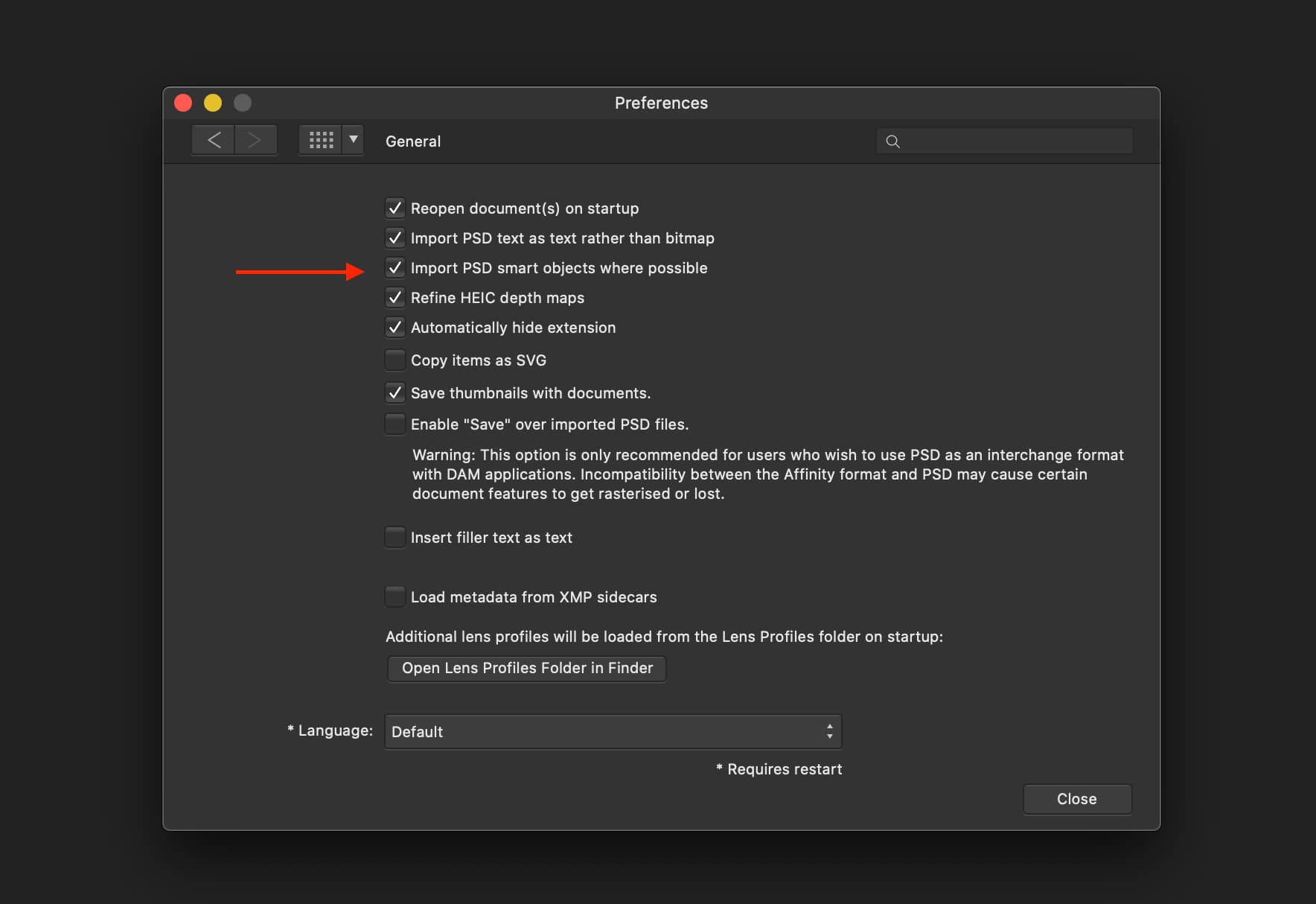1316x904 pixels.
Task: Go forward with the right arrow button
Action: click(256, 140)
